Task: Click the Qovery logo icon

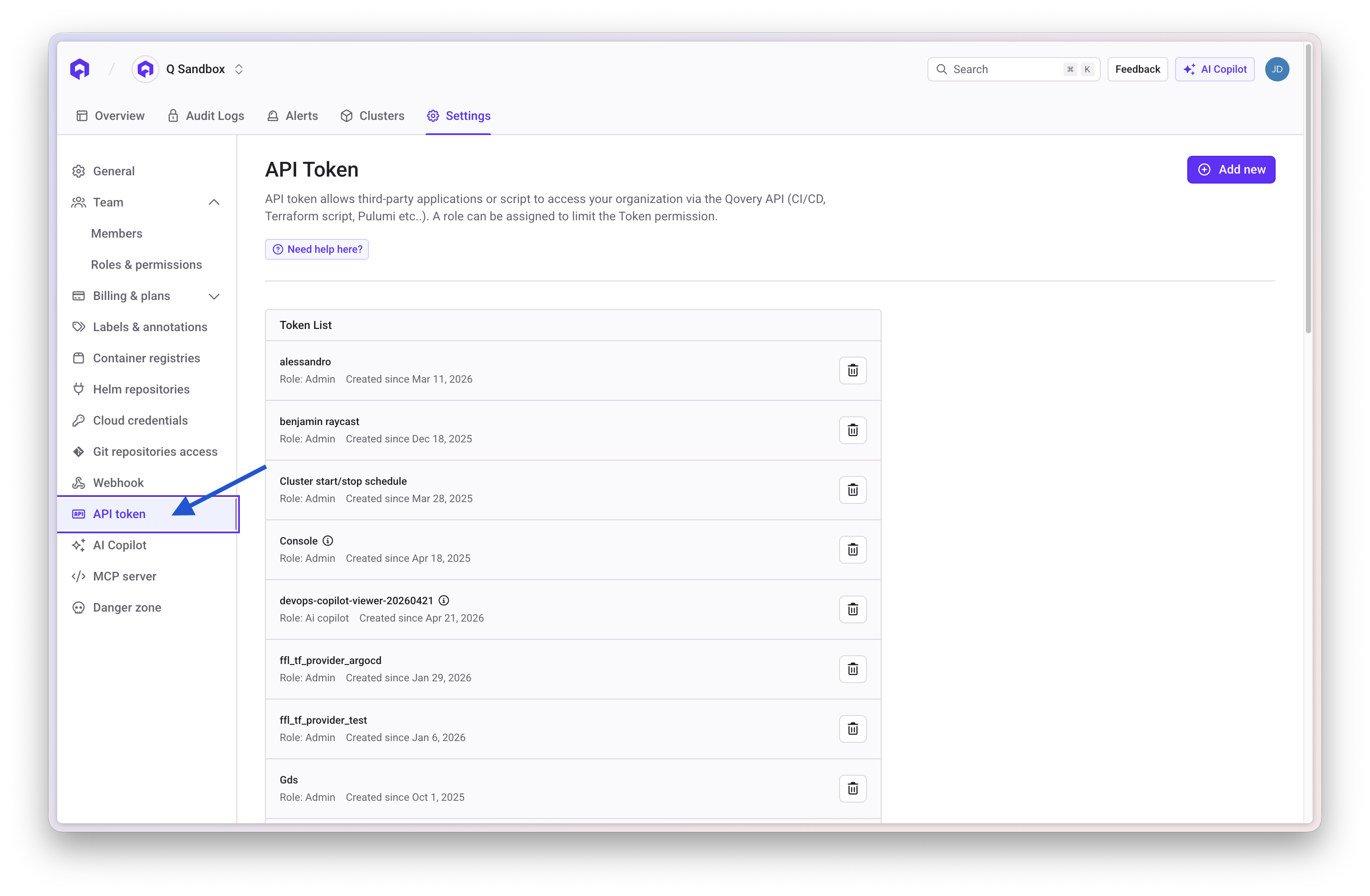Action: 79,69
